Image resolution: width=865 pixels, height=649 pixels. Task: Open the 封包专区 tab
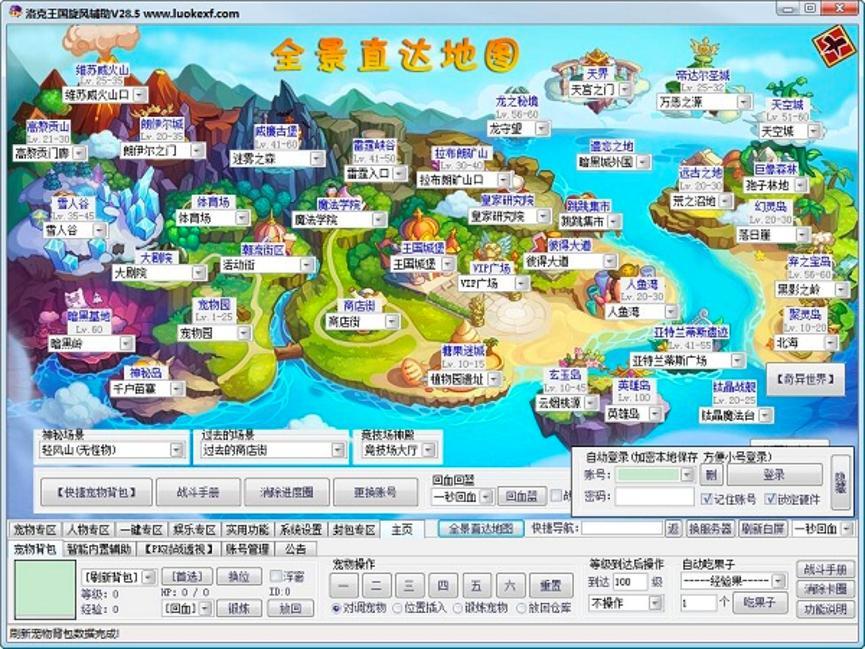pyautogui.click(x=354, y=530)
